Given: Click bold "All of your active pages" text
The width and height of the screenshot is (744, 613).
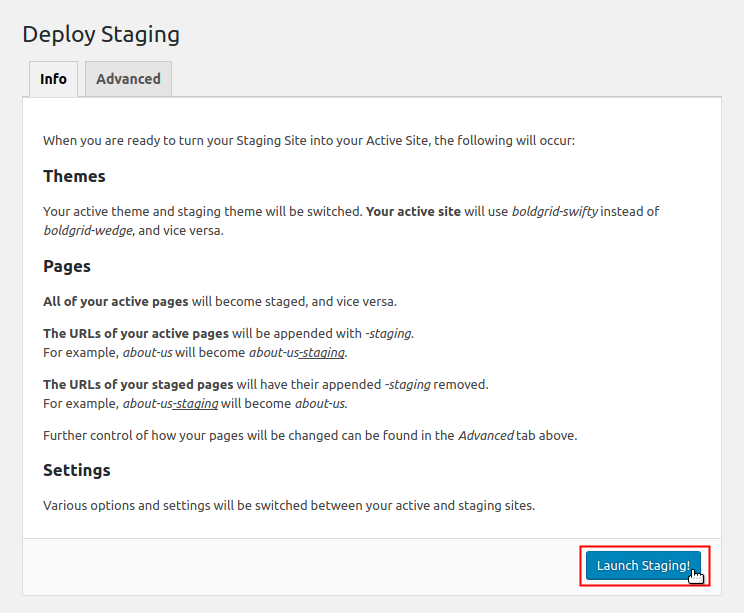Looking at the screenshot, I should point(120,301).
